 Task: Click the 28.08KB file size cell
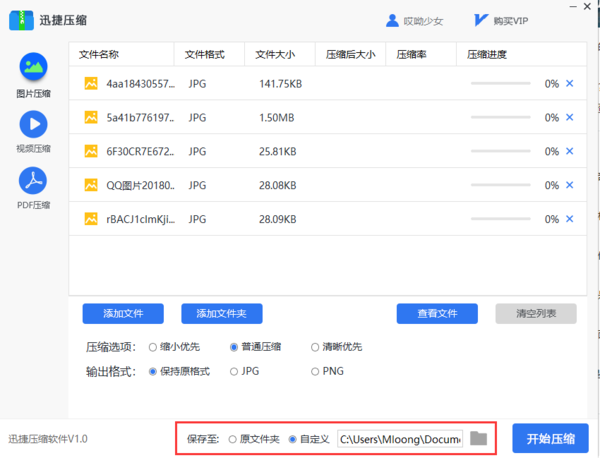(x=278, y=185)
